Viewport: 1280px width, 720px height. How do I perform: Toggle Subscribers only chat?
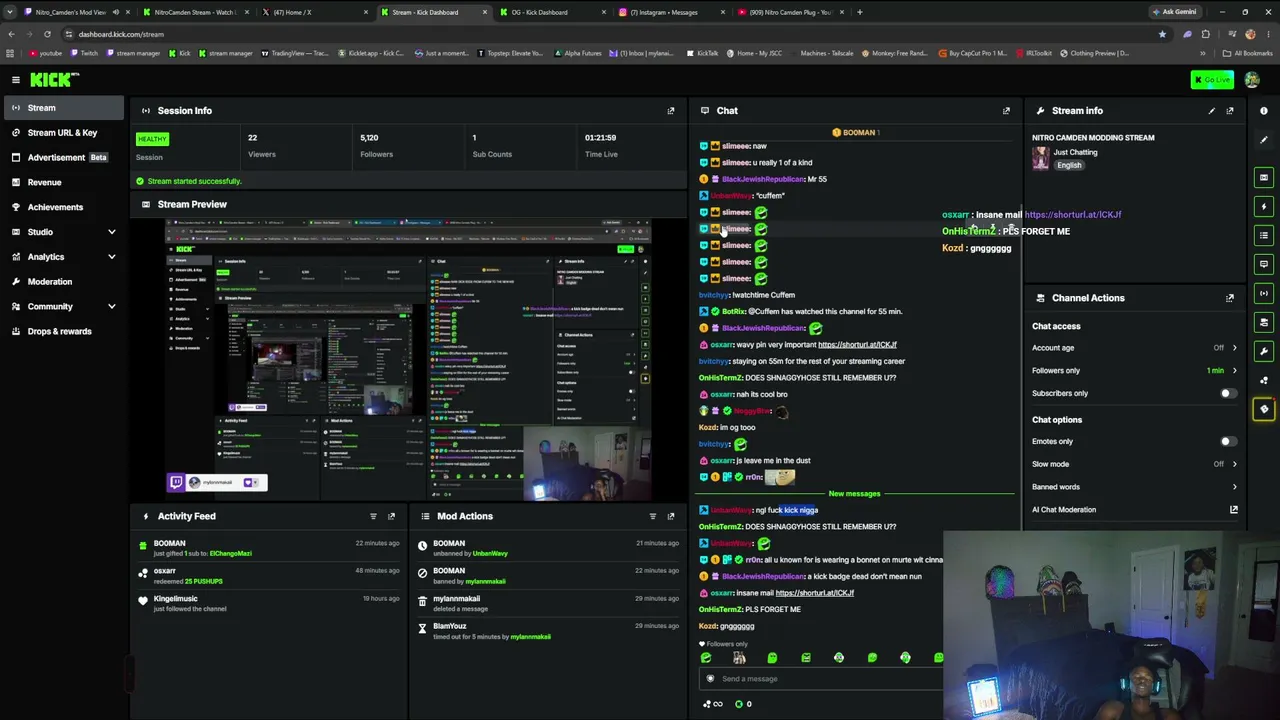pyautogui.click(x=1227, y=394)
